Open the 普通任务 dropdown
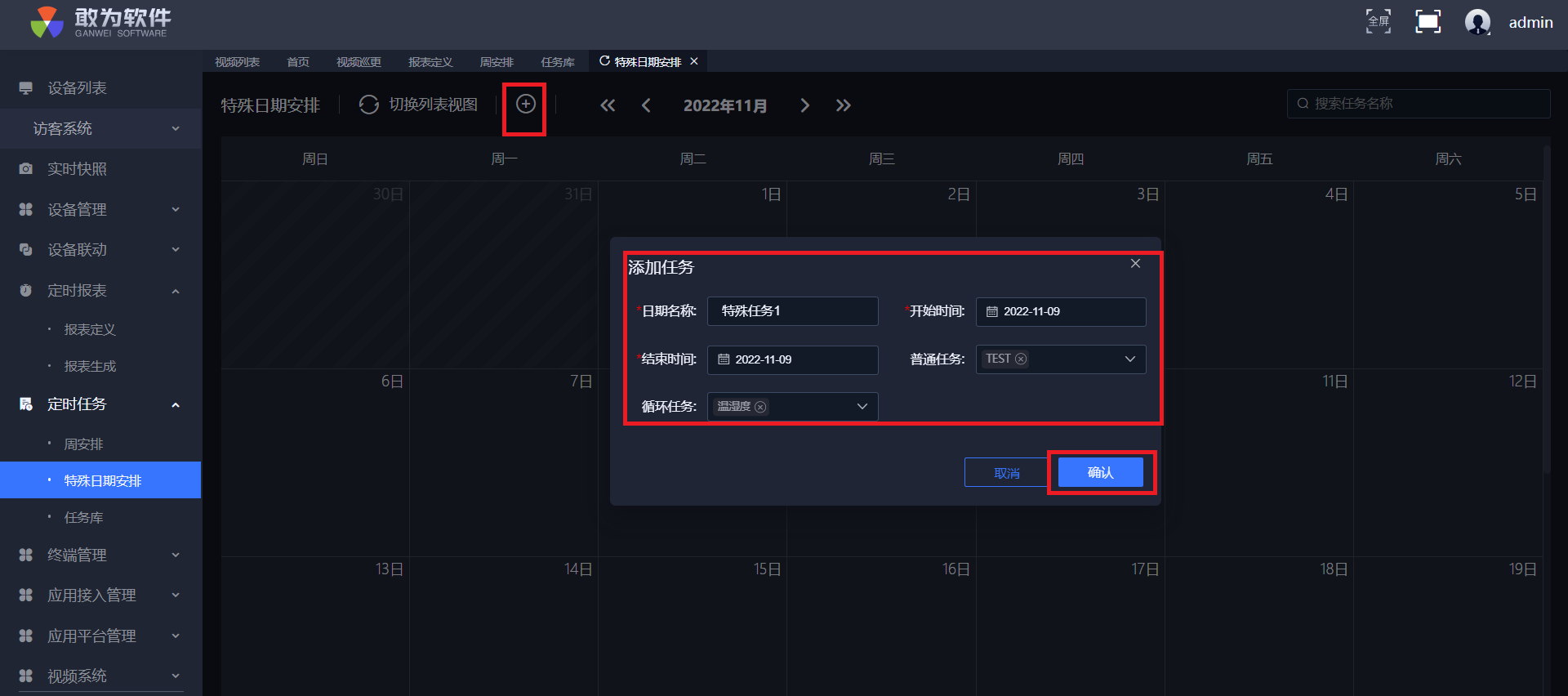 [x=1130, y=359]
